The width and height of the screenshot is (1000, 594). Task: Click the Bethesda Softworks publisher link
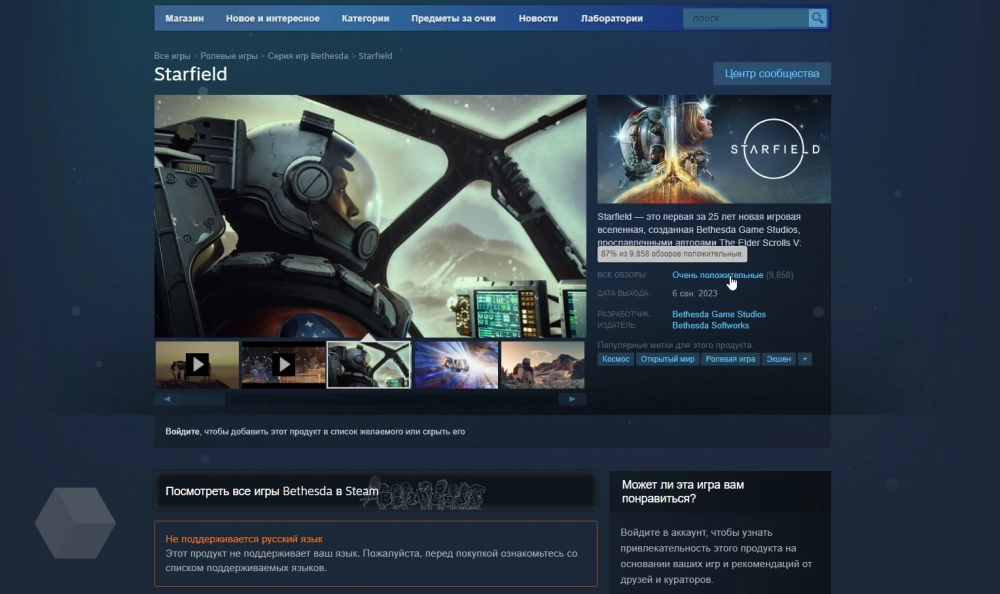click(710, 326)
